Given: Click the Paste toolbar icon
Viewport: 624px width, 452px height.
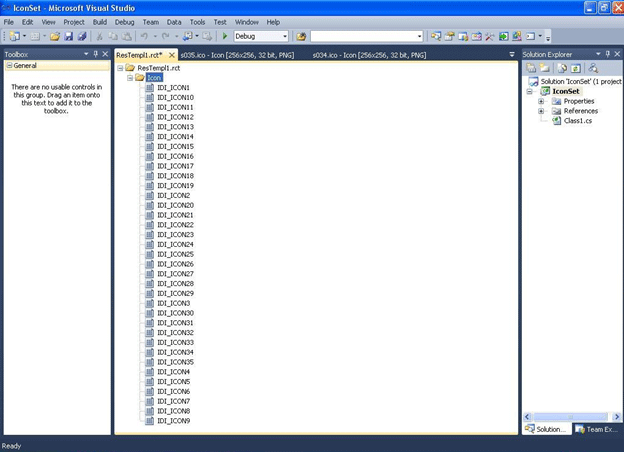Looking at the screenshot, I should click(x=127, y=36).
